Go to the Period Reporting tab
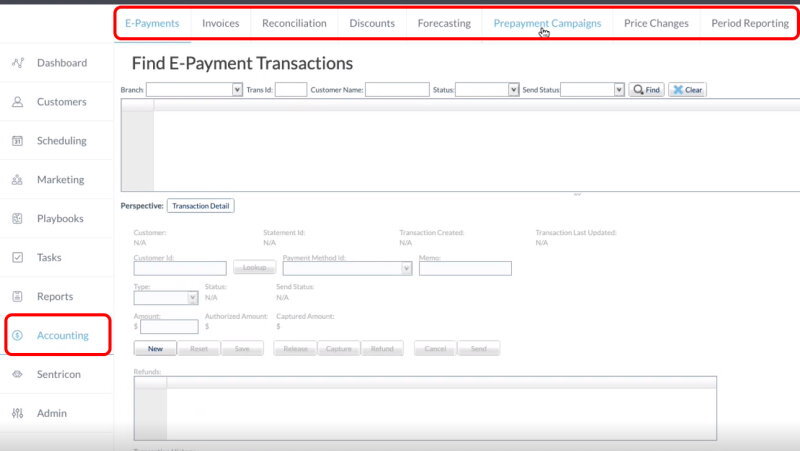The height and width of the screenshot is (451, 800). coord(750,23)
